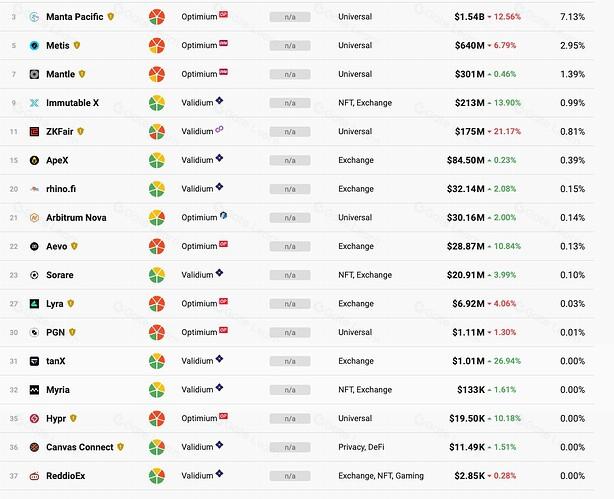Click the $1.54B value for Manta Pacific
This screenshot has width=614, height=499.
pyautogui.click(x=469, y=17)
